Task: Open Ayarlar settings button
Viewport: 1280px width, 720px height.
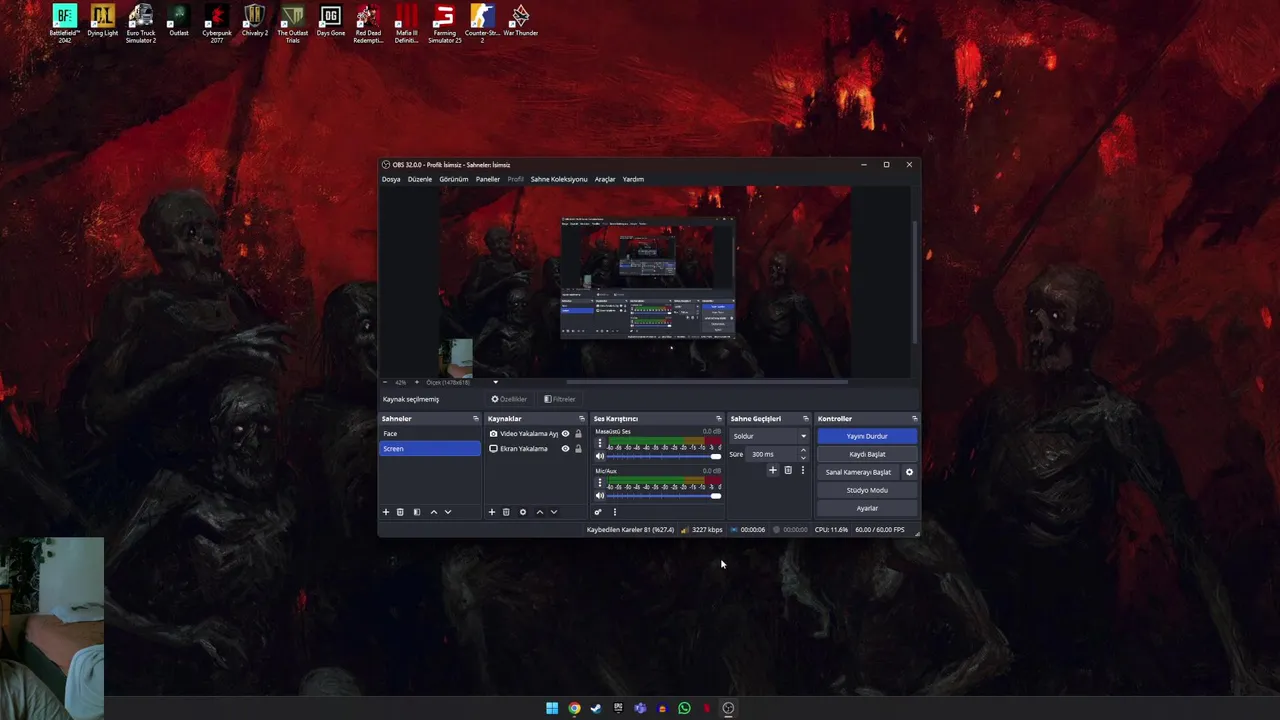Action: coord(867,508)
